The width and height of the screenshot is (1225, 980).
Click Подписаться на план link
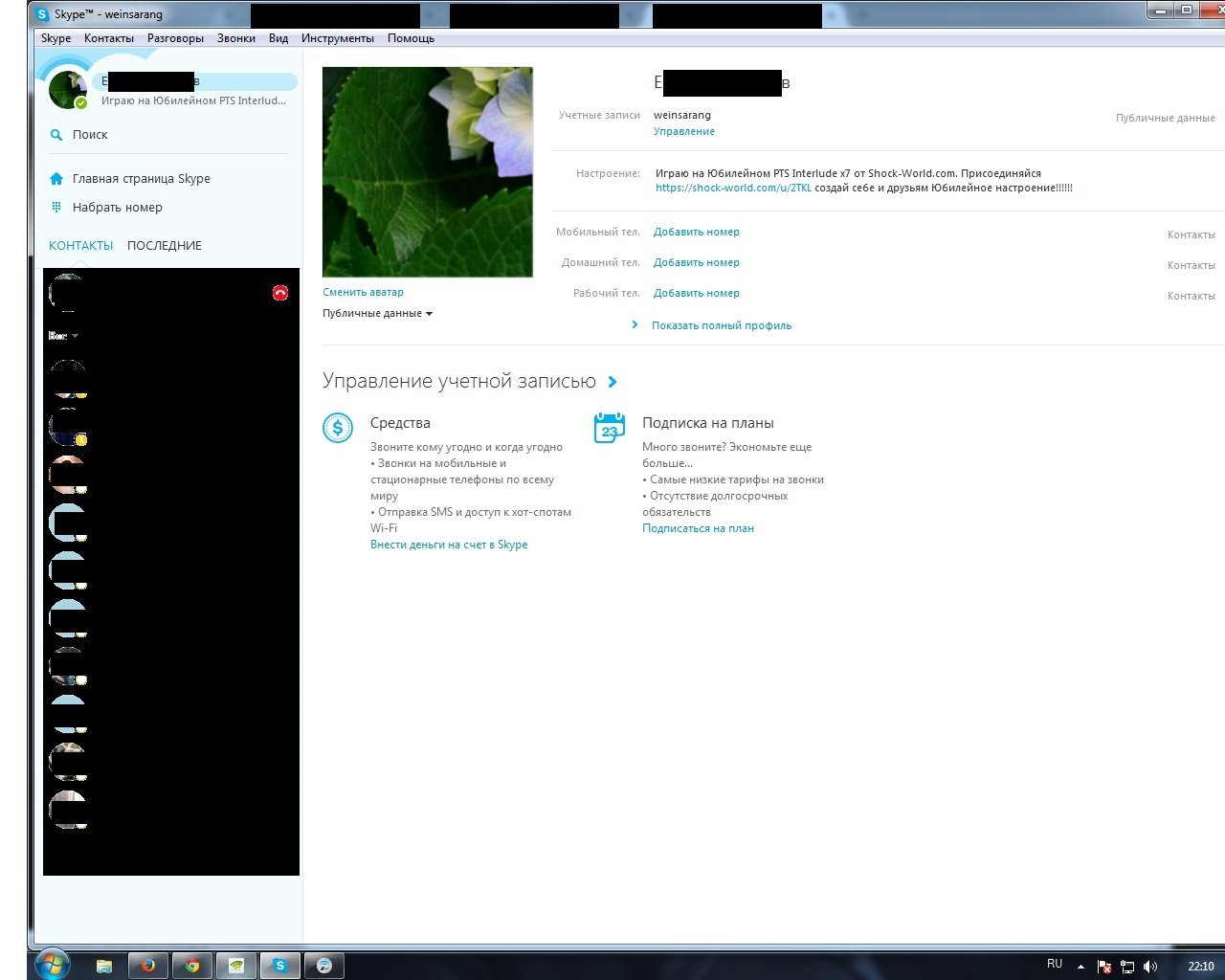698,528
